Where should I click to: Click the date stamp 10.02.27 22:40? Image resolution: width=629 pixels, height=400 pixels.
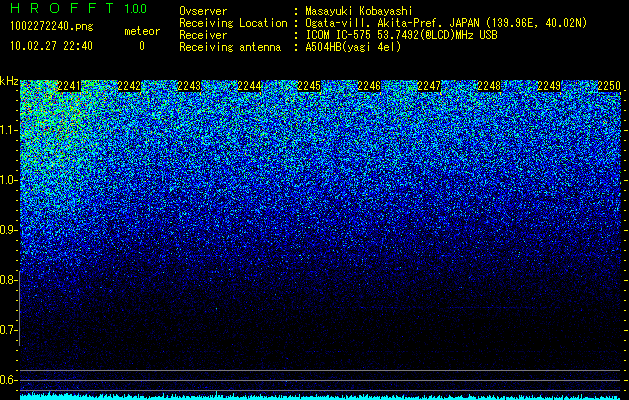pyautogui.click(x=51, y=46)
